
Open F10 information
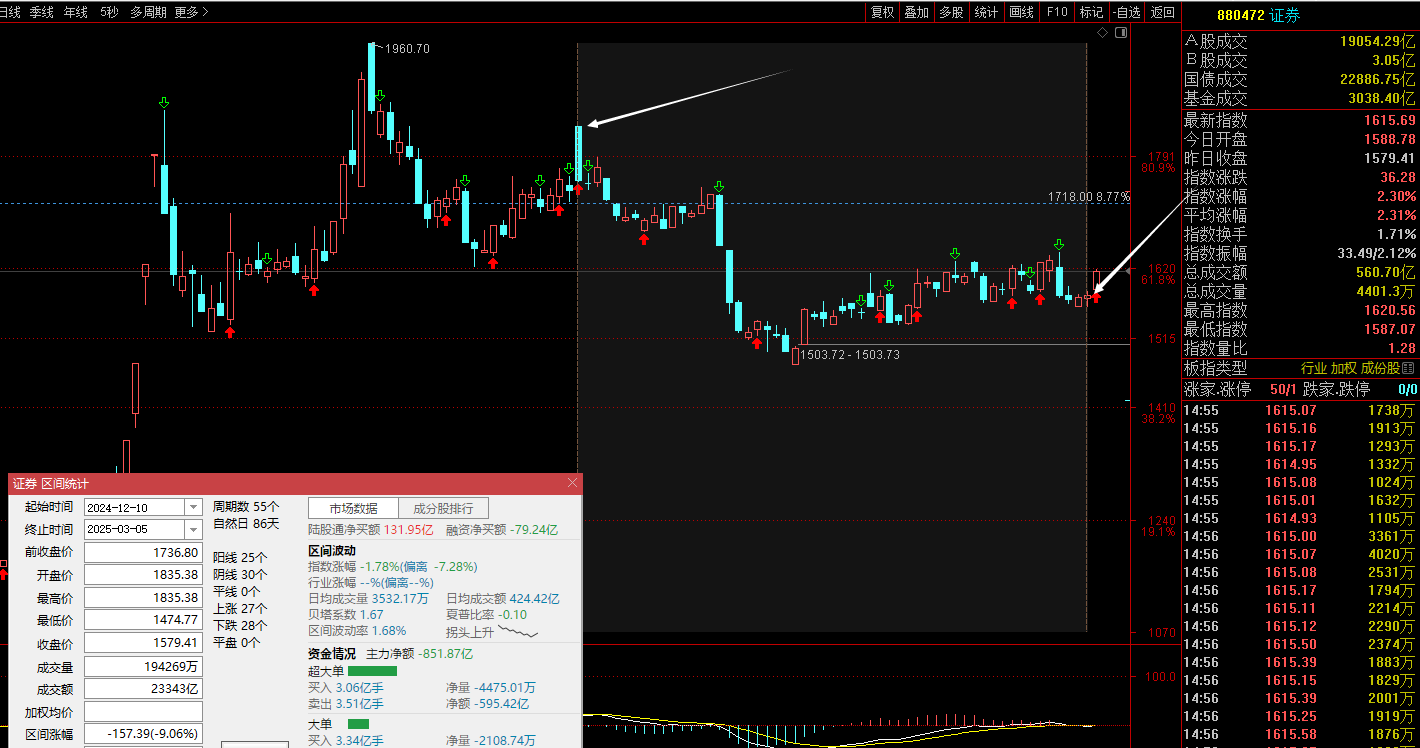tap(1057, 12)
